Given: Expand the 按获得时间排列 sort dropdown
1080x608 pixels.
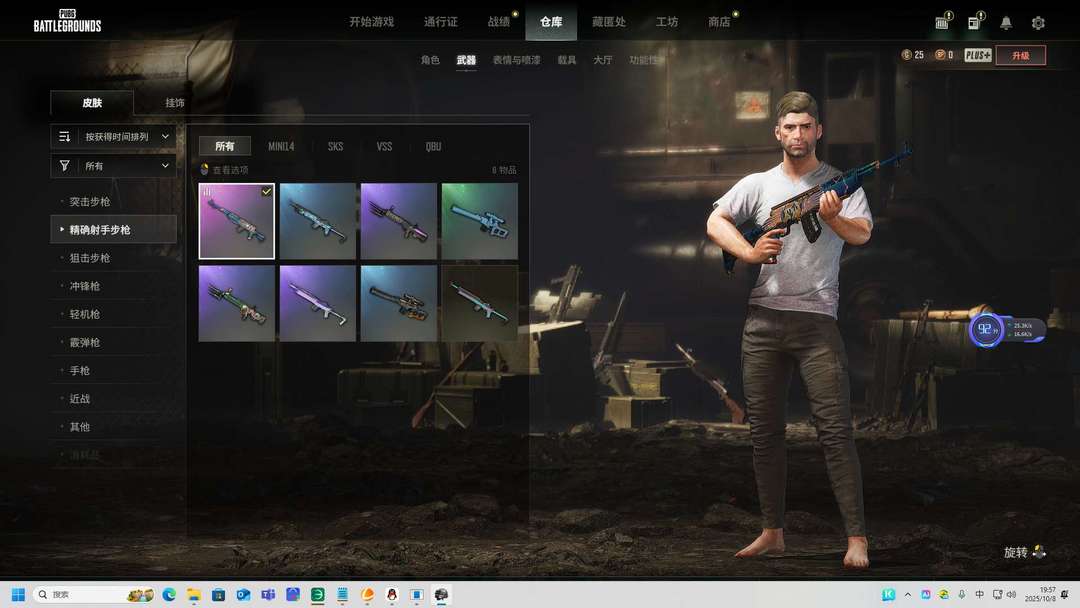Looking at the screenshot, I should tap(113, 136).
